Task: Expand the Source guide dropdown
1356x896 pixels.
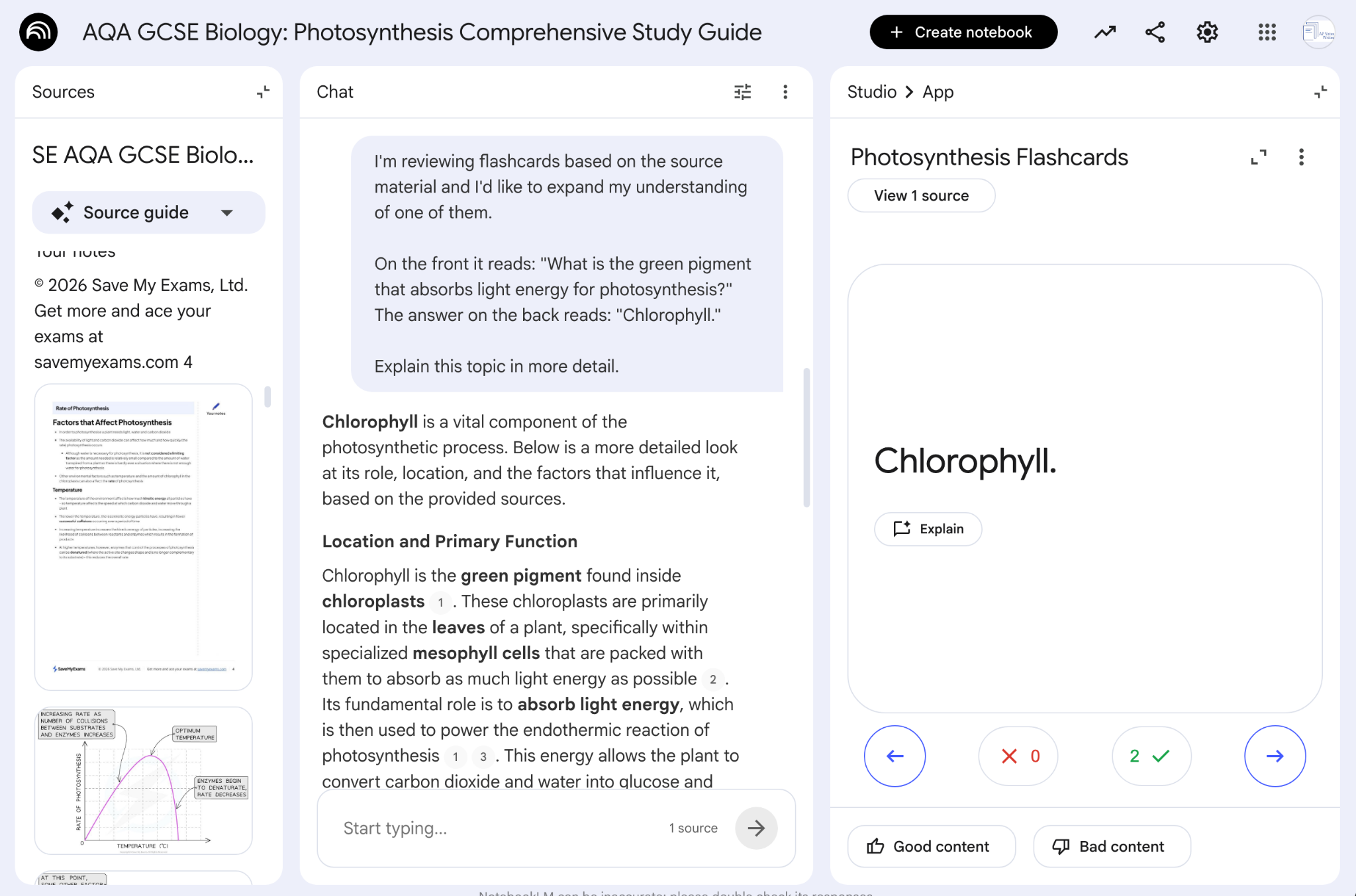Action: [x=148, y=212]
